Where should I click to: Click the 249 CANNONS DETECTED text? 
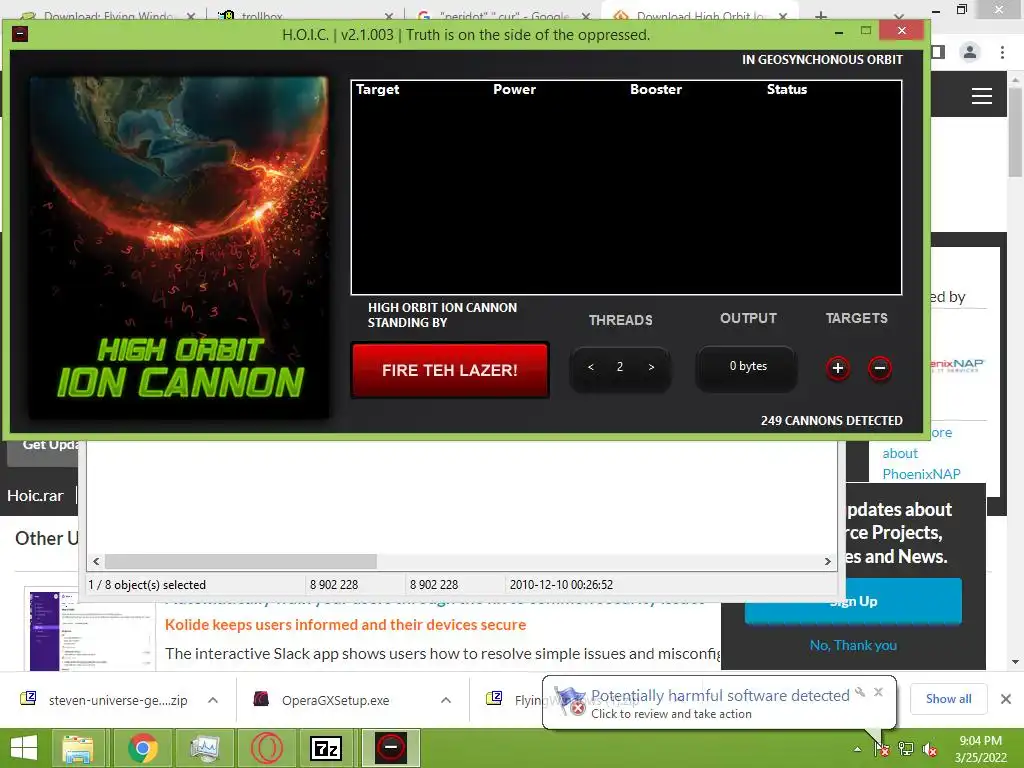click(x=831, y=421)
